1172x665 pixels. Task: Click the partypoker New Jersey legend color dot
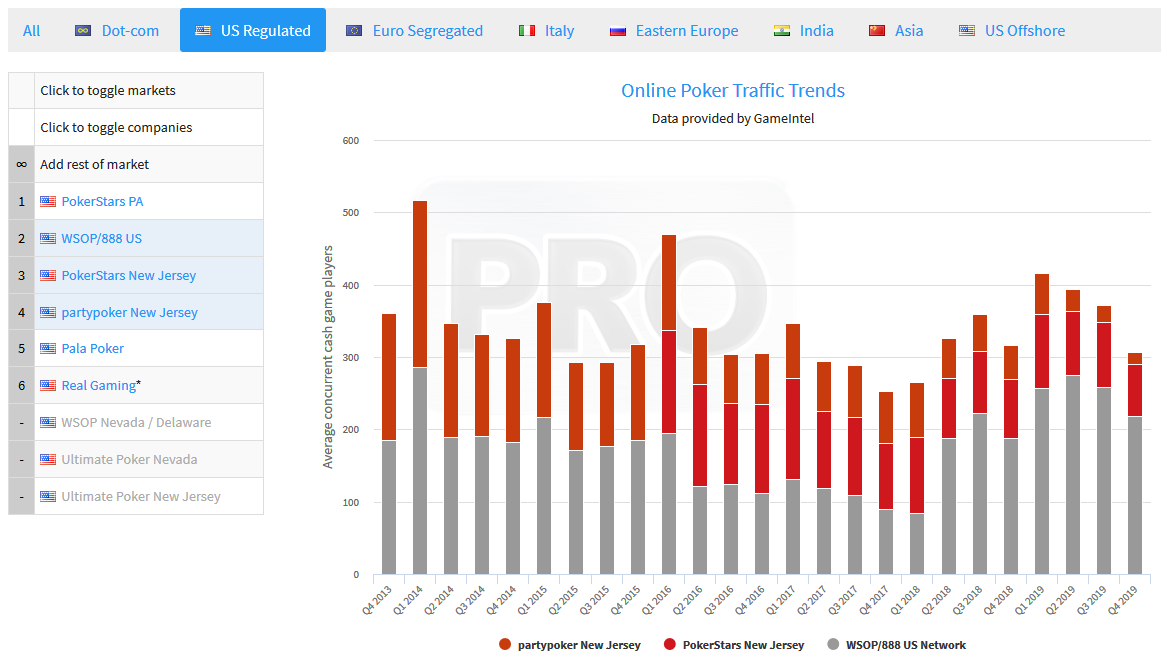tap(505, 645)
